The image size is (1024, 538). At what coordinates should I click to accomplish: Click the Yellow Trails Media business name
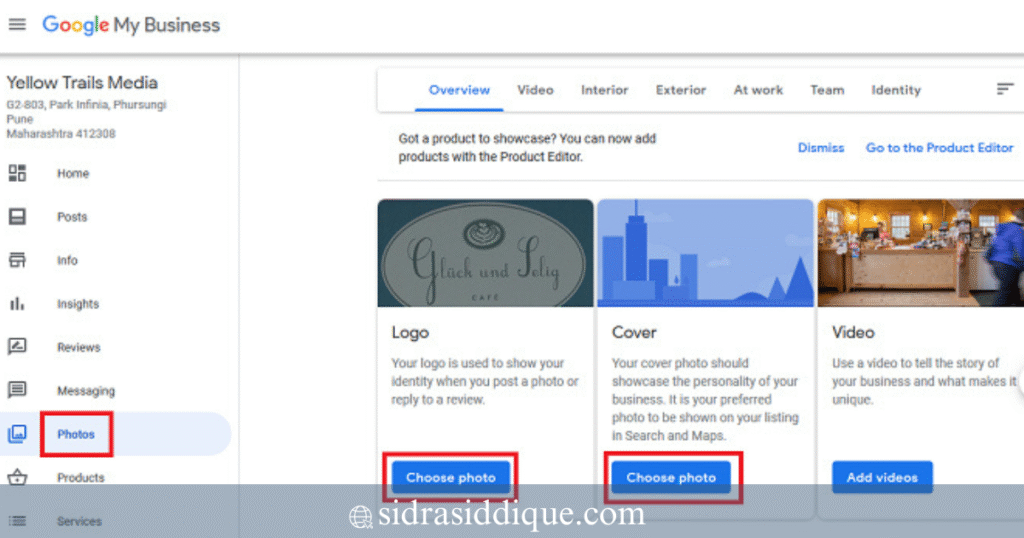click(x=82, y=83)
